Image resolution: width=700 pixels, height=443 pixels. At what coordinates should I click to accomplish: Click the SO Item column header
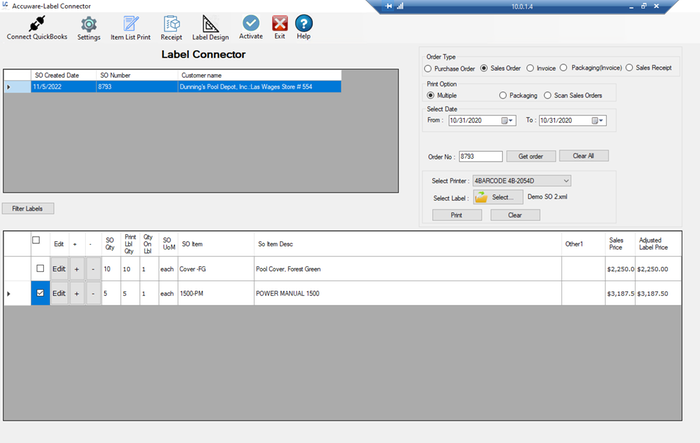click(x=216, y=244)
